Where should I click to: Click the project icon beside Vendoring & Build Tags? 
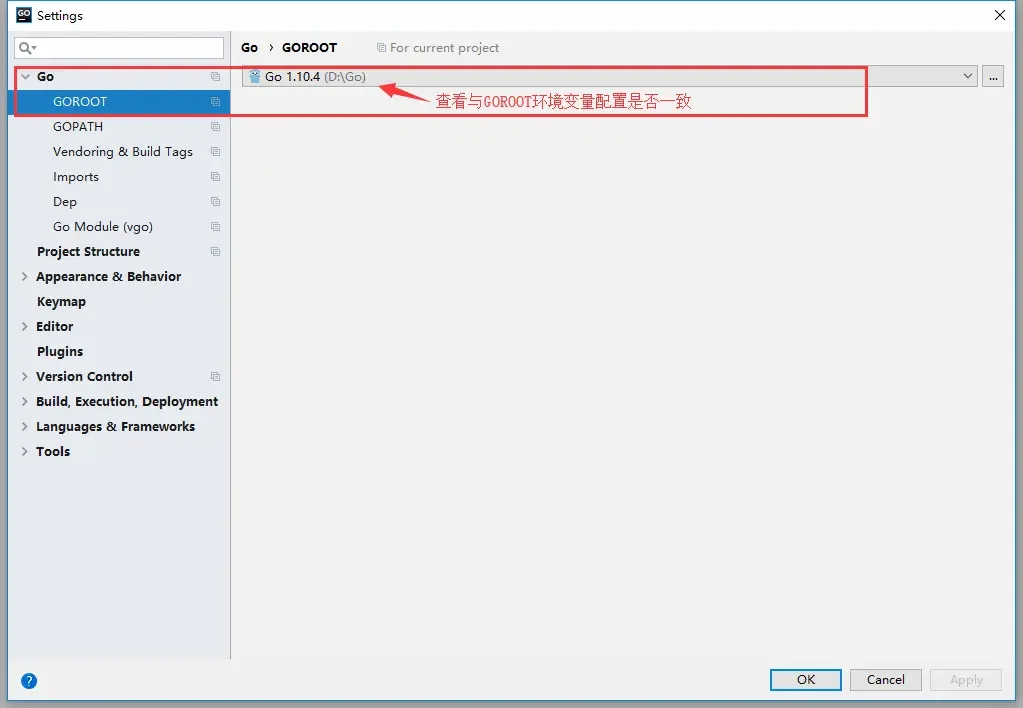[x=215, y=151]
